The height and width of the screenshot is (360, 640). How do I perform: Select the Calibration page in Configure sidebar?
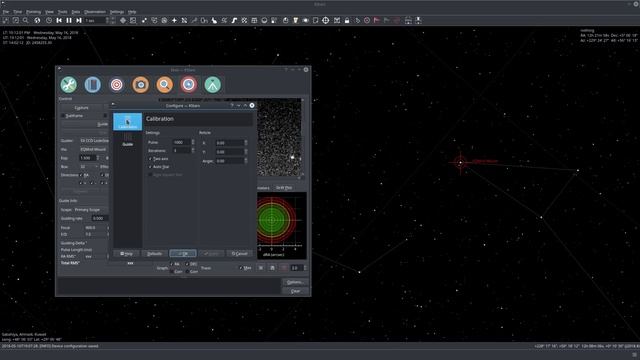coord(128,122)
